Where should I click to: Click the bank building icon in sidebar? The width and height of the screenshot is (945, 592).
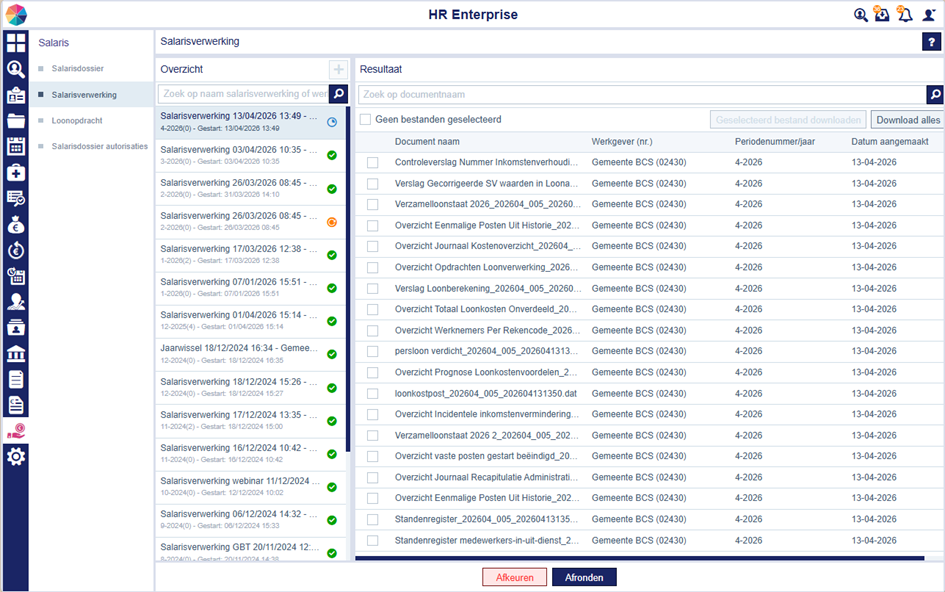(16, 353)
